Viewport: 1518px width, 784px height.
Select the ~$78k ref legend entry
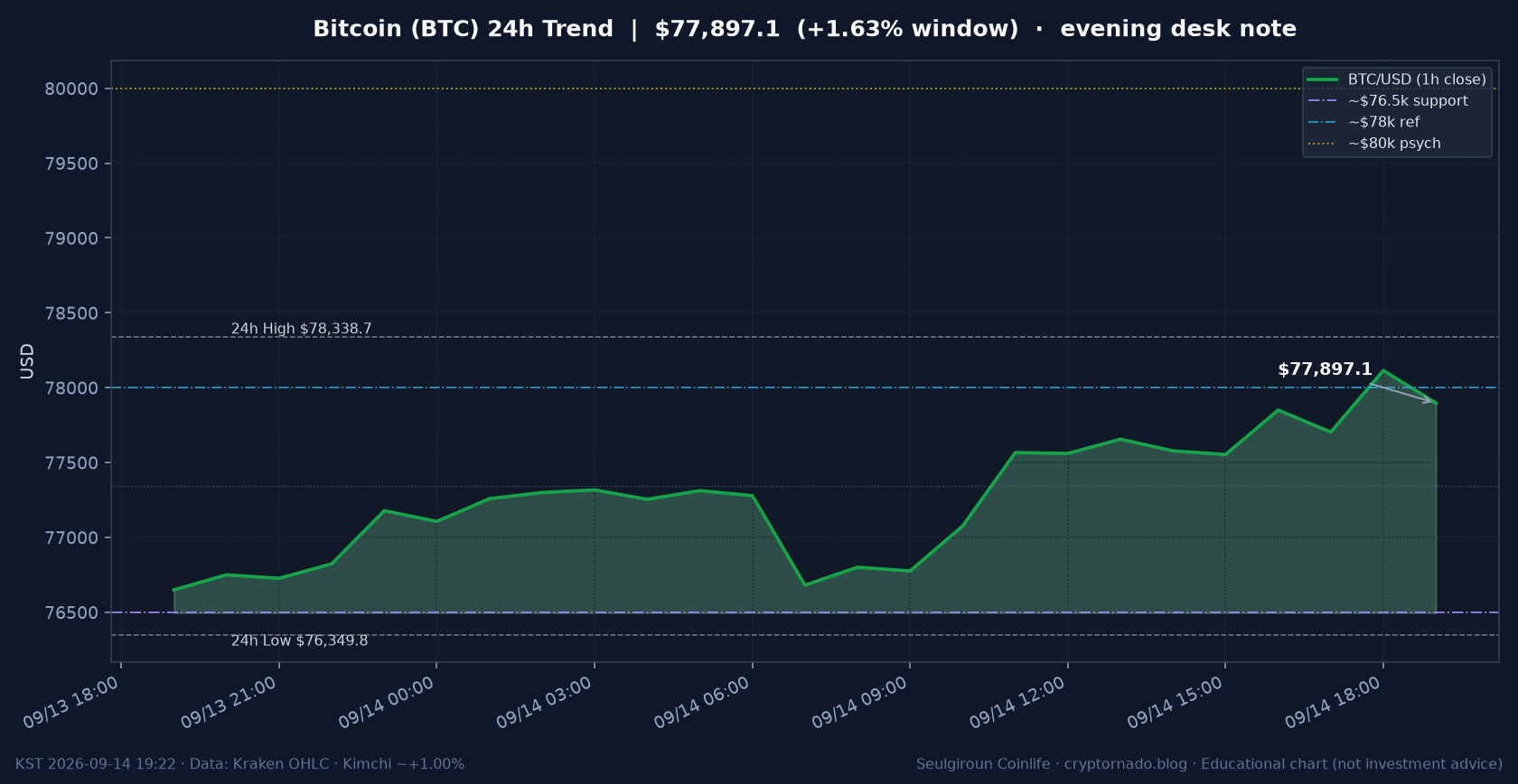[x=1363, y=122]
